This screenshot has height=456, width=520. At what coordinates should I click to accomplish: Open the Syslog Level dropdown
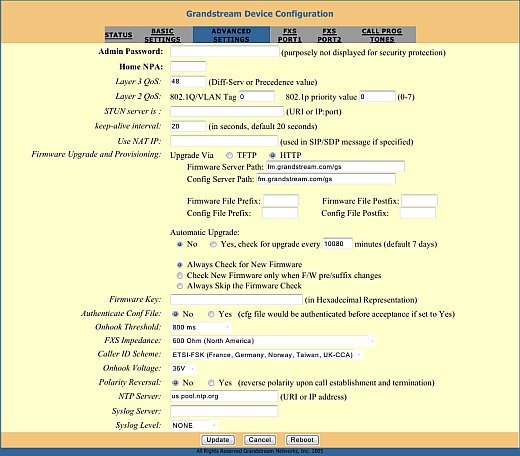(194, 425)
